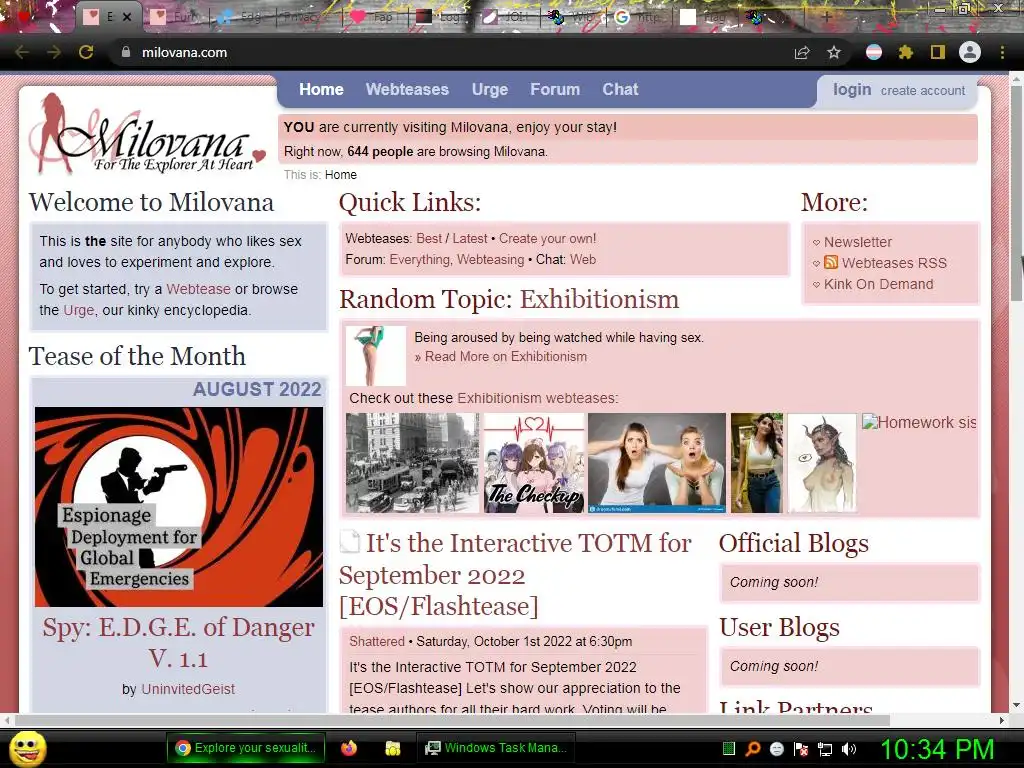The image size is (1024, 768).
Task: Click the Random Topic heading link
Action: coord(599,299)
